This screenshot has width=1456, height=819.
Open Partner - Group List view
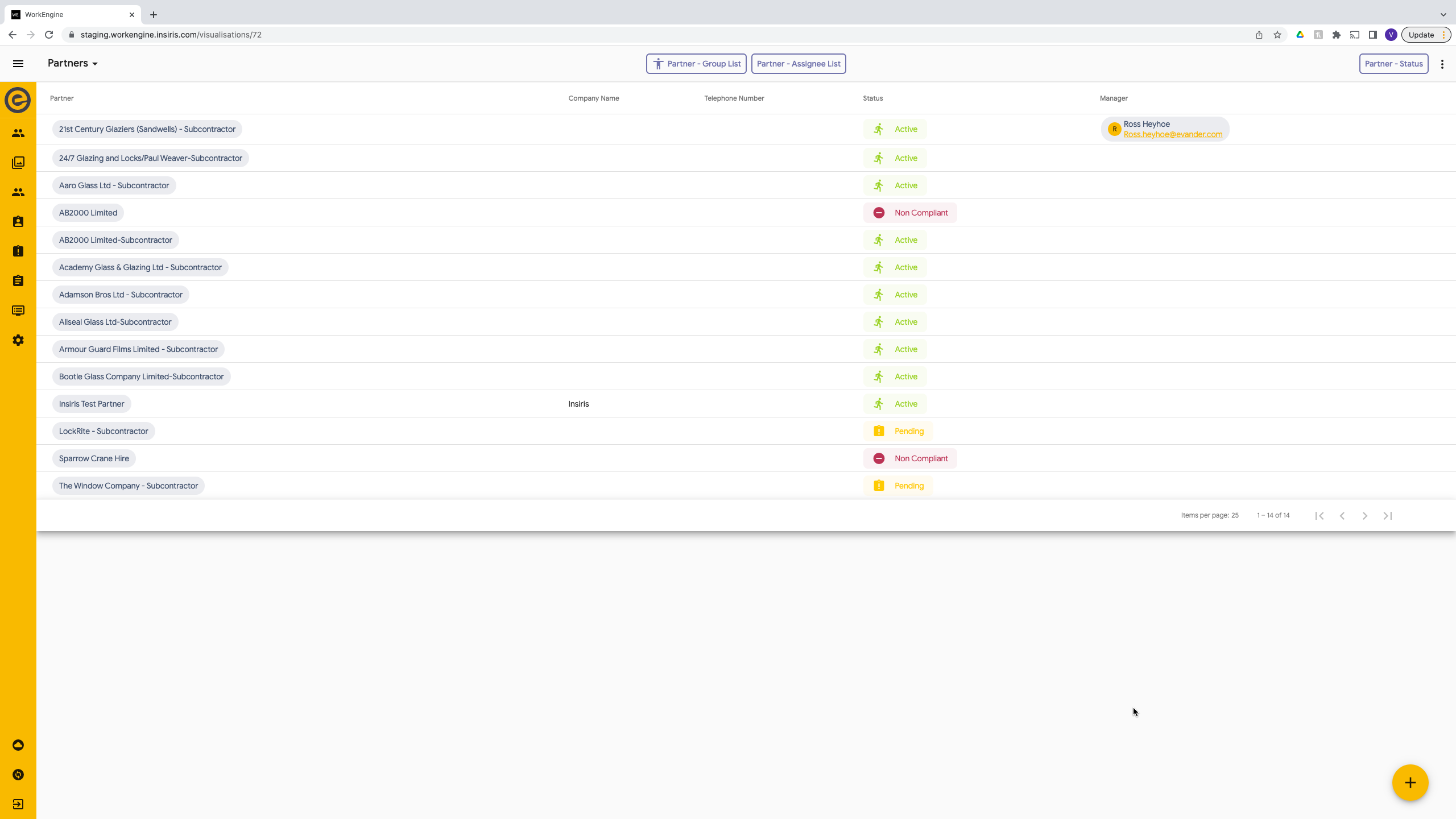[x=696, y=64]
